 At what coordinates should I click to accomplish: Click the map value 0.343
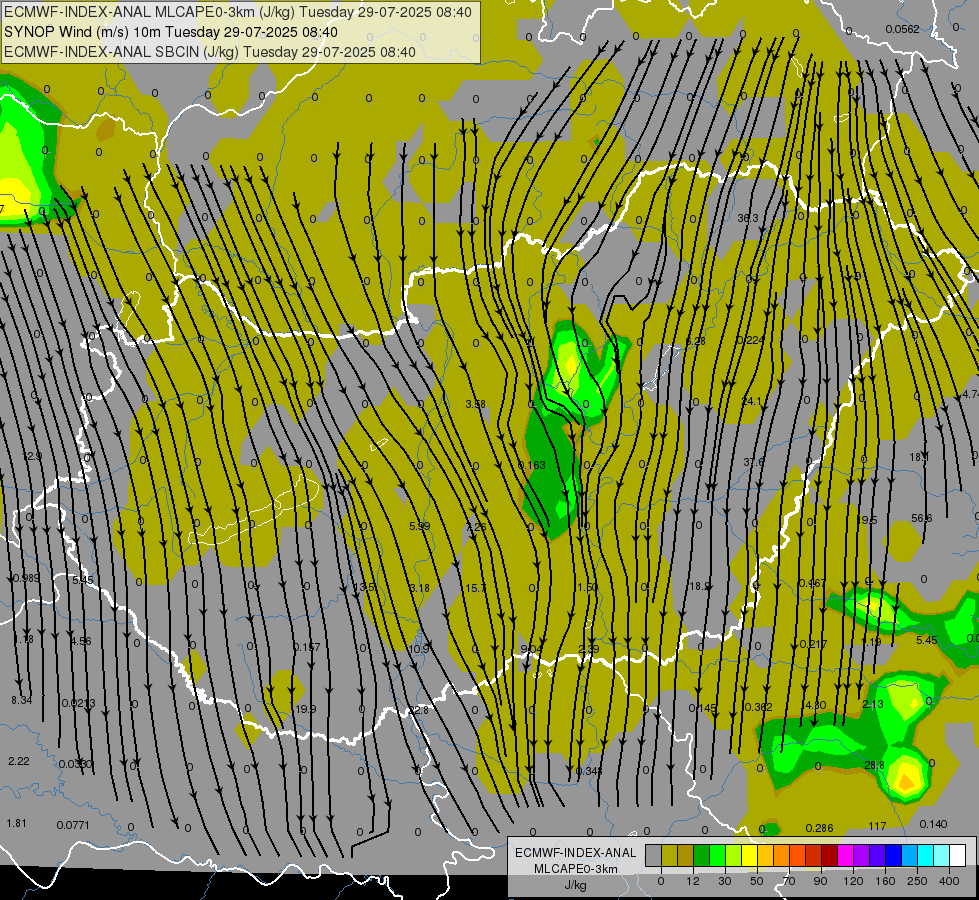pos(589,771)
